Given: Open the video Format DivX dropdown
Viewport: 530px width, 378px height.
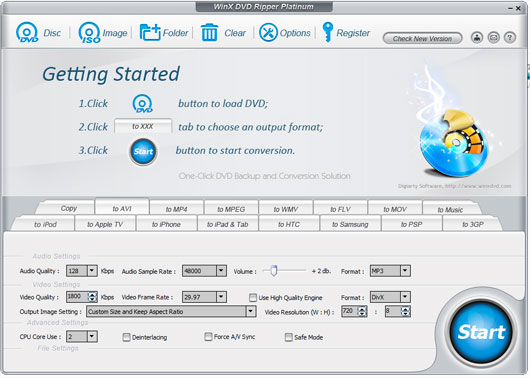Looking at the screenshot, I should pos(405,297).
